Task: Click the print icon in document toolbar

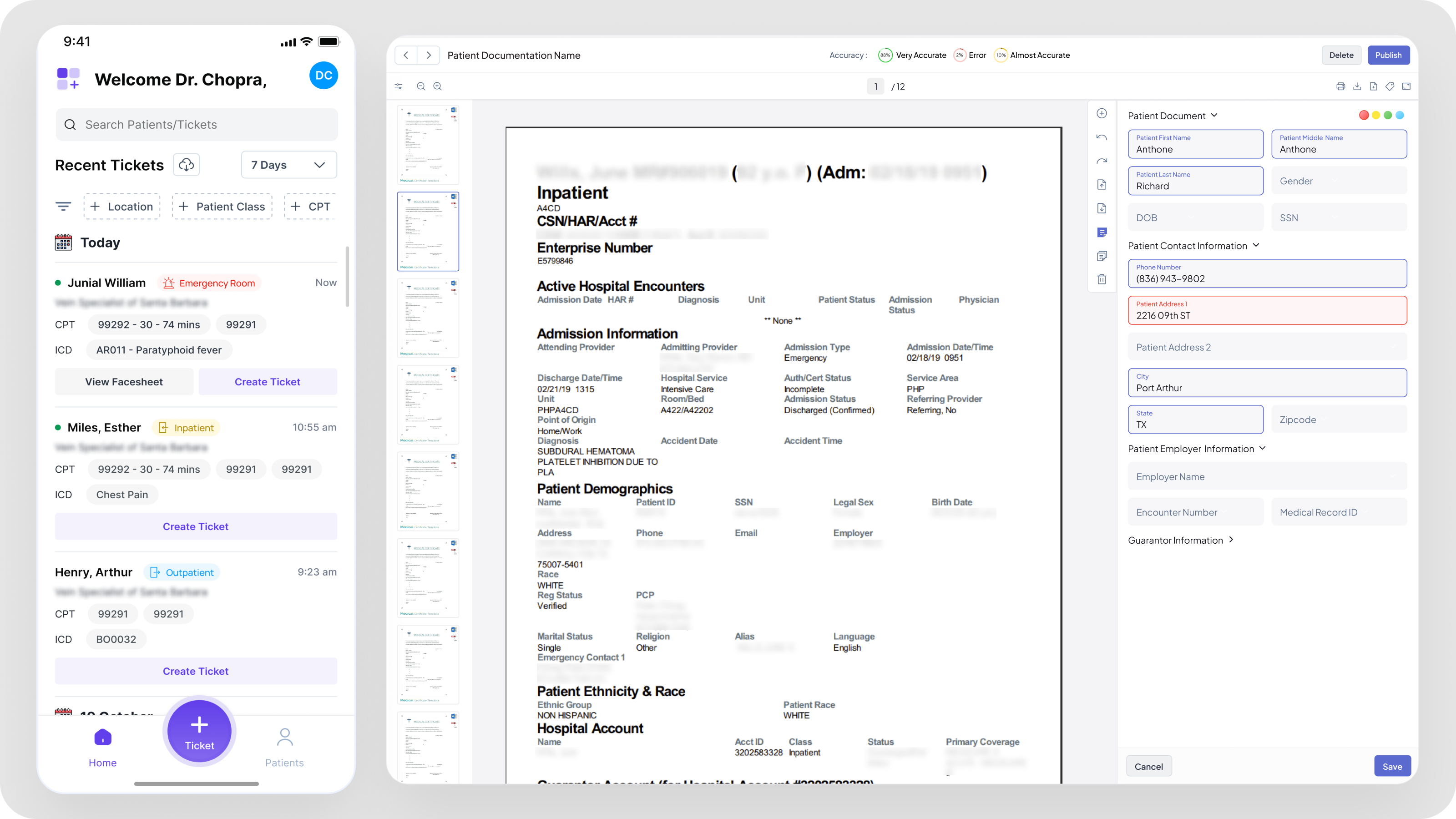Action: (x=1340, y=86)
